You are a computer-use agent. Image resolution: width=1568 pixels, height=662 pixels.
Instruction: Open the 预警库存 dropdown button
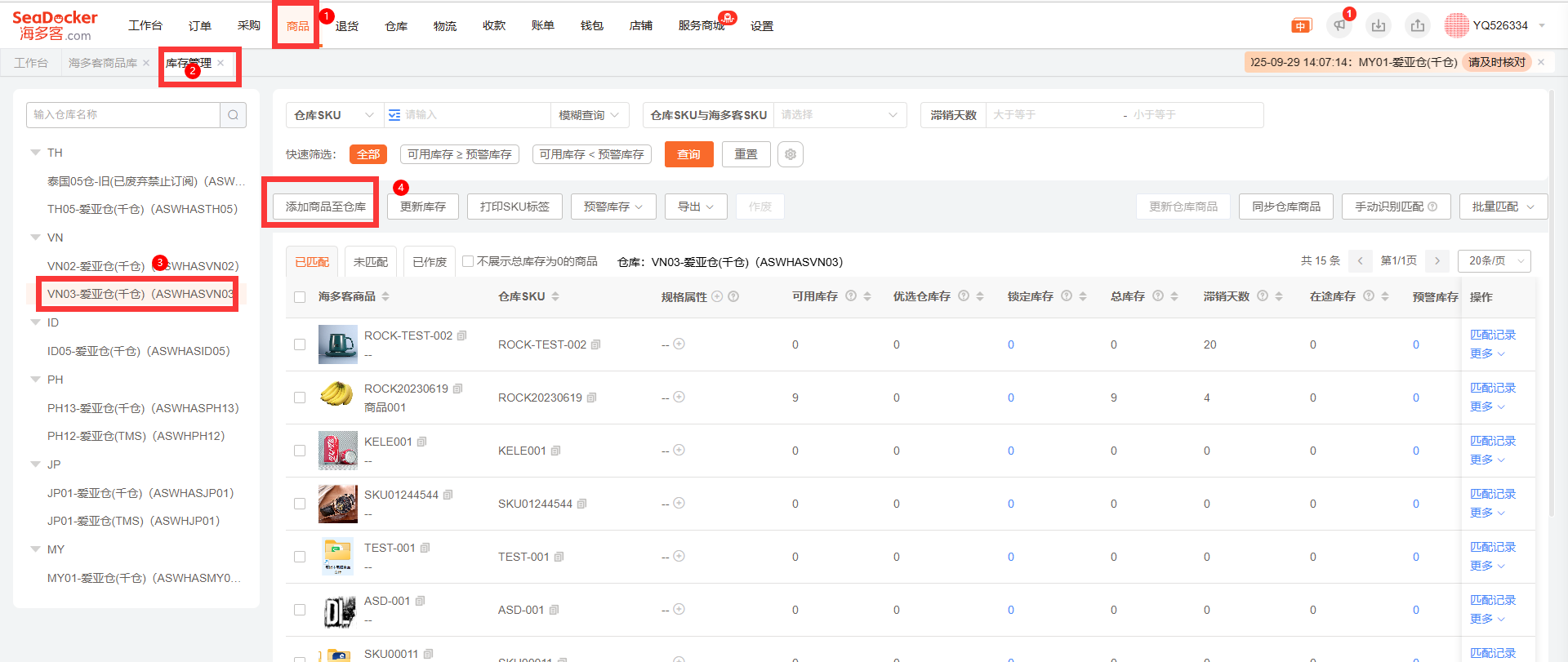(612, 207)
